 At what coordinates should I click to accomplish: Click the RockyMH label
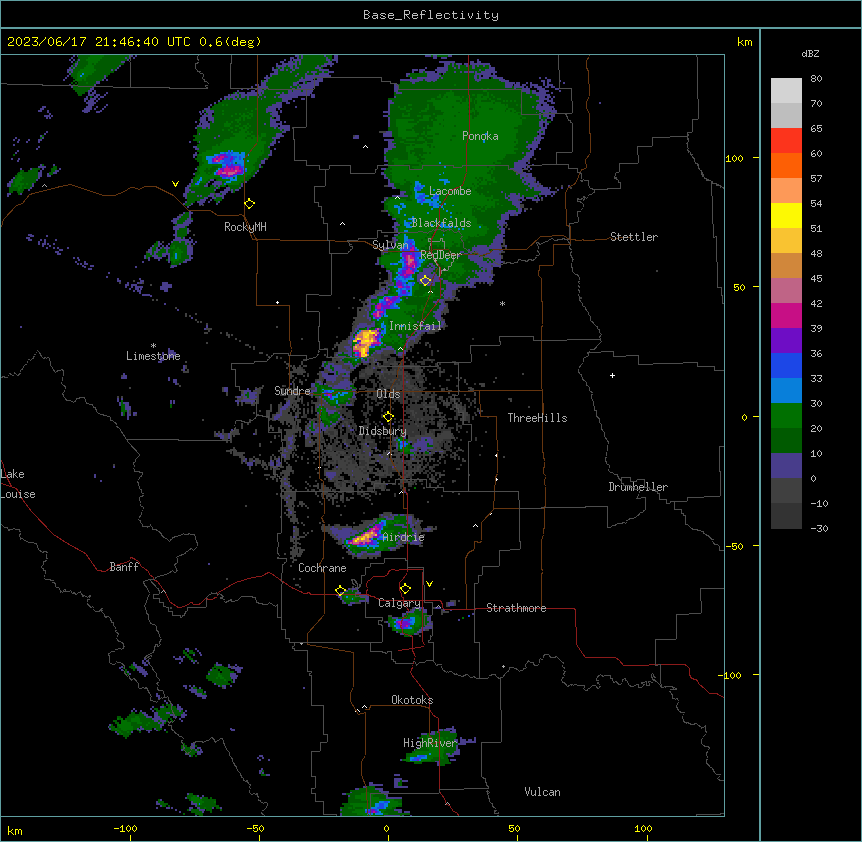pos(245,227)
